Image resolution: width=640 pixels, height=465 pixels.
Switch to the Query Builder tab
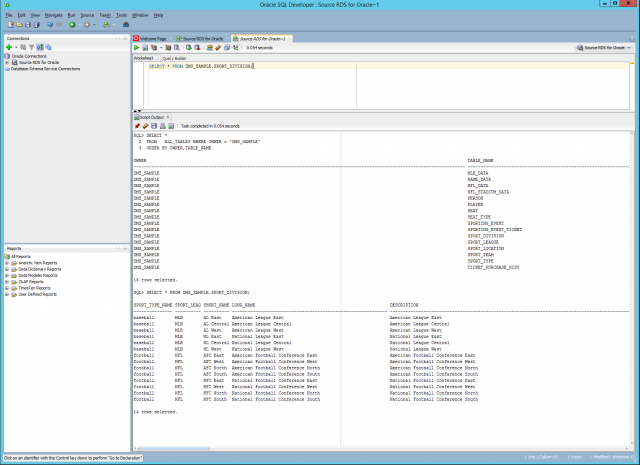pyautogui.click(x=174, y=58)
